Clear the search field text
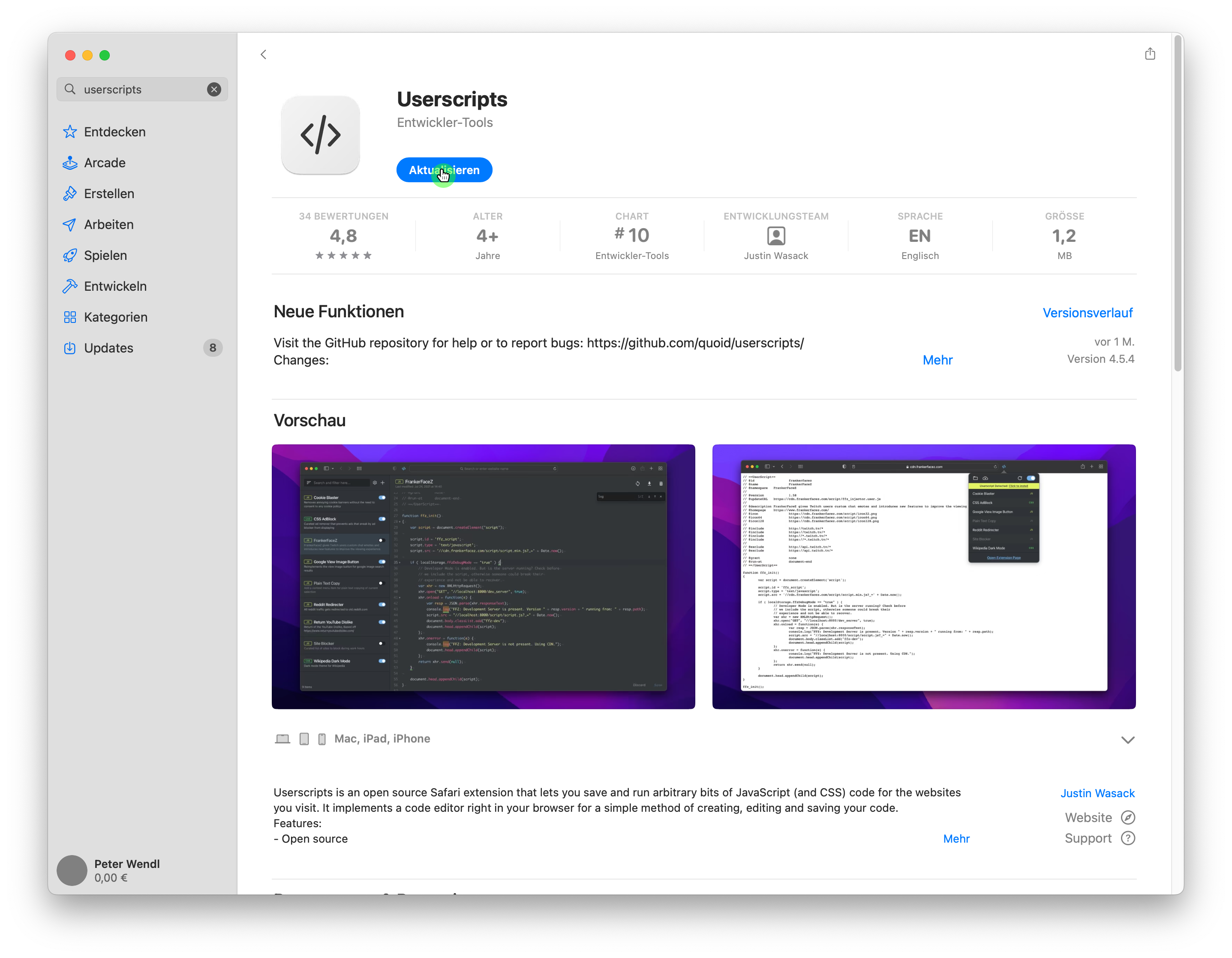 coord(214,89)
